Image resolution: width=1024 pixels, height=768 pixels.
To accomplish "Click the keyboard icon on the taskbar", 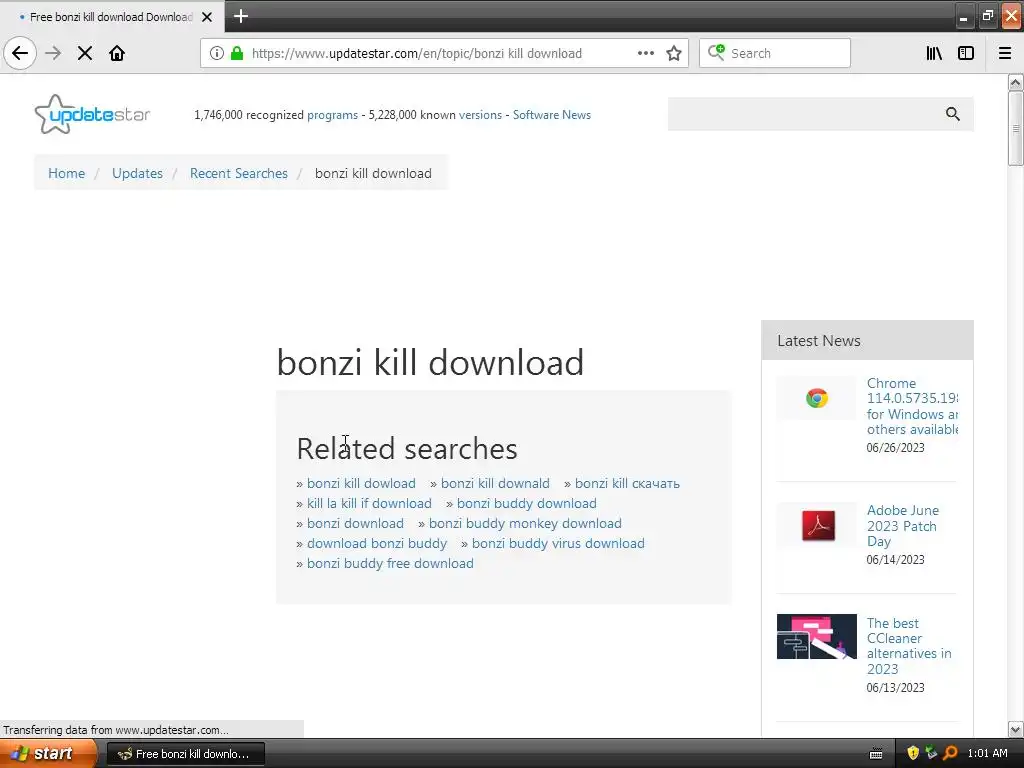I will point(876,754).
